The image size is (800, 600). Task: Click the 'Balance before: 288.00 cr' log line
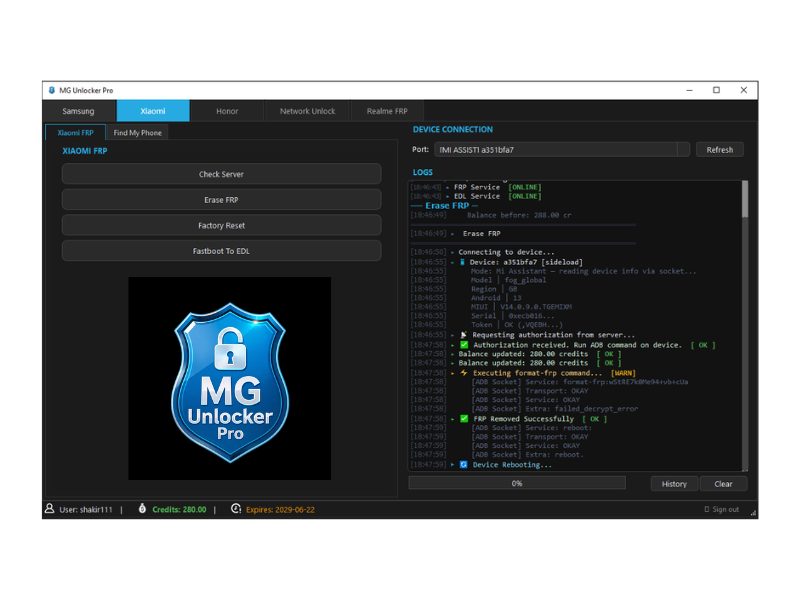click(519, 215)
